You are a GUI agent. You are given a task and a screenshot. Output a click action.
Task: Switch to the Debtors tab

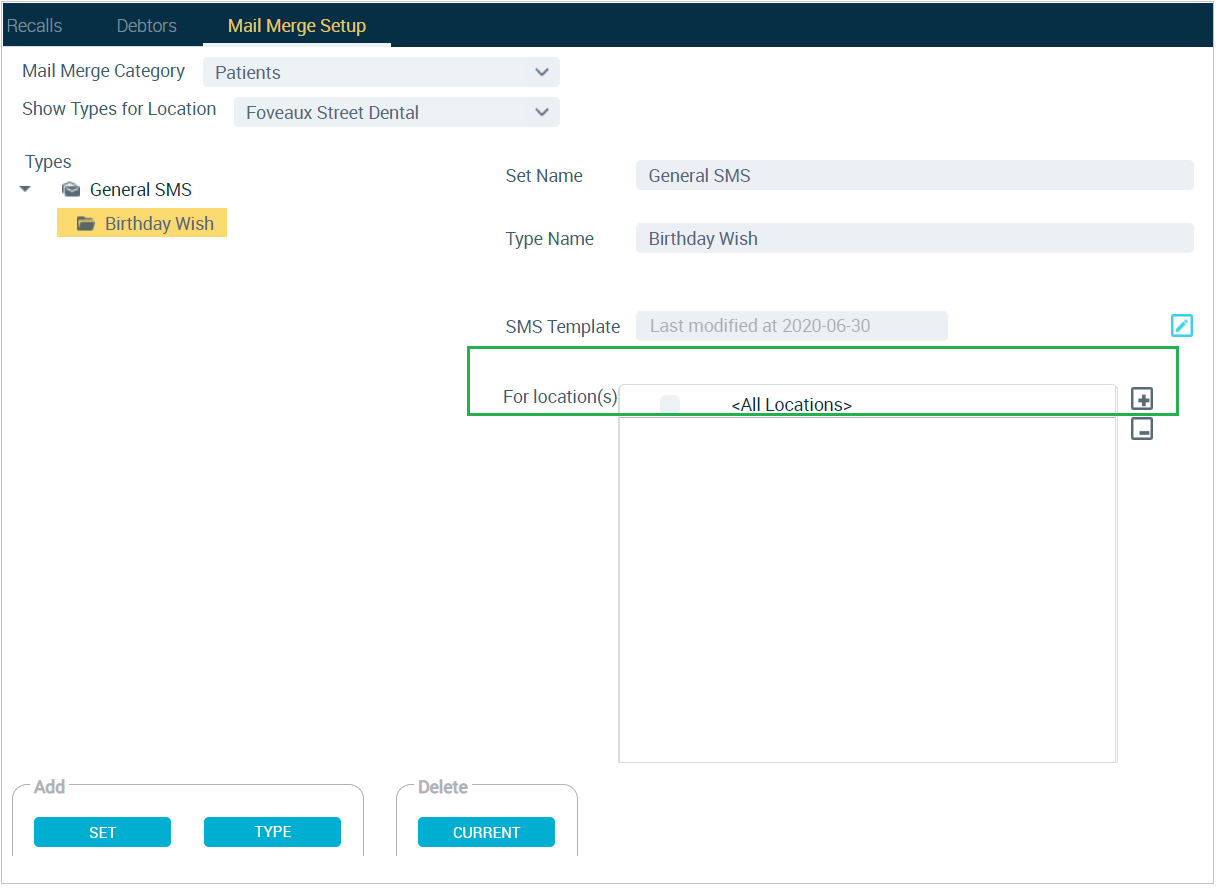pyautogui.click(x=147, y=25)
